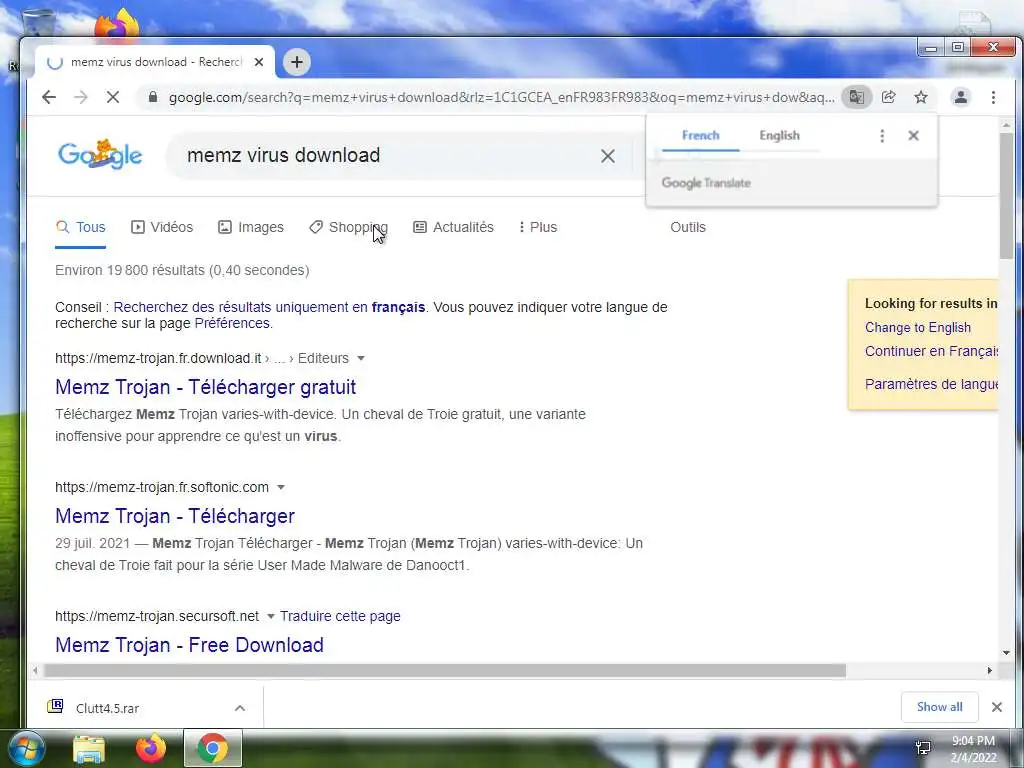Open translate popup options menu

(882, 135)
